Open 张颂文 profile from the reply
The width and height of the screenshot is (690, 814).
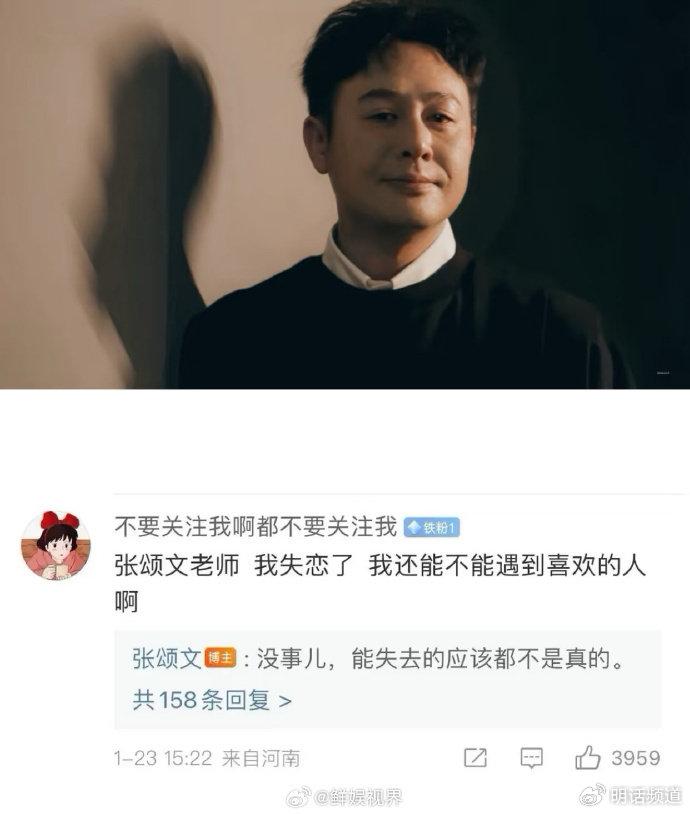pos(167,659)
